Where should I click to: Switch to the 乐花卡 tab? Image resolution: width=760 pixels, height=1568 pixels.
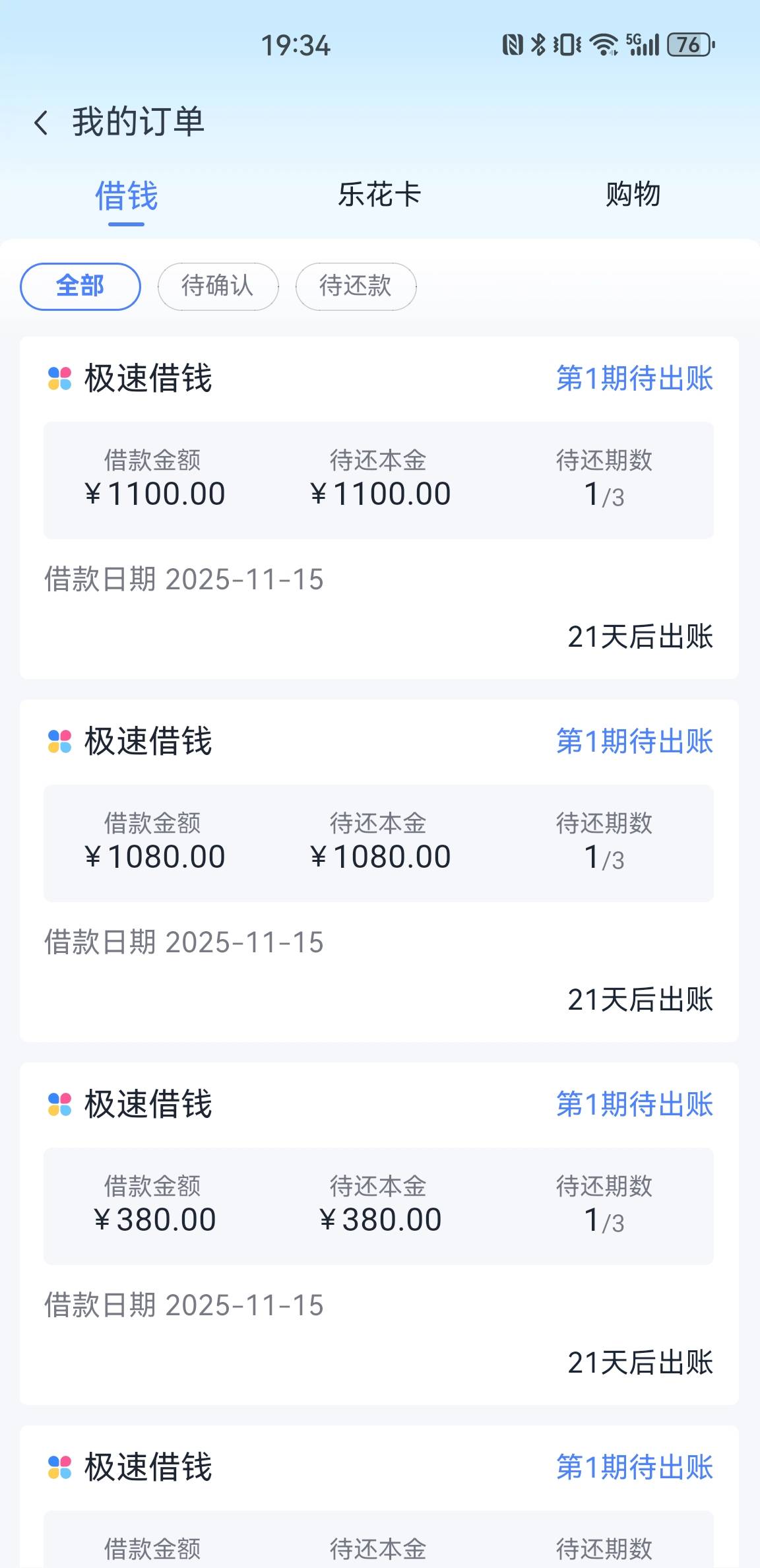tap(379, 195)
